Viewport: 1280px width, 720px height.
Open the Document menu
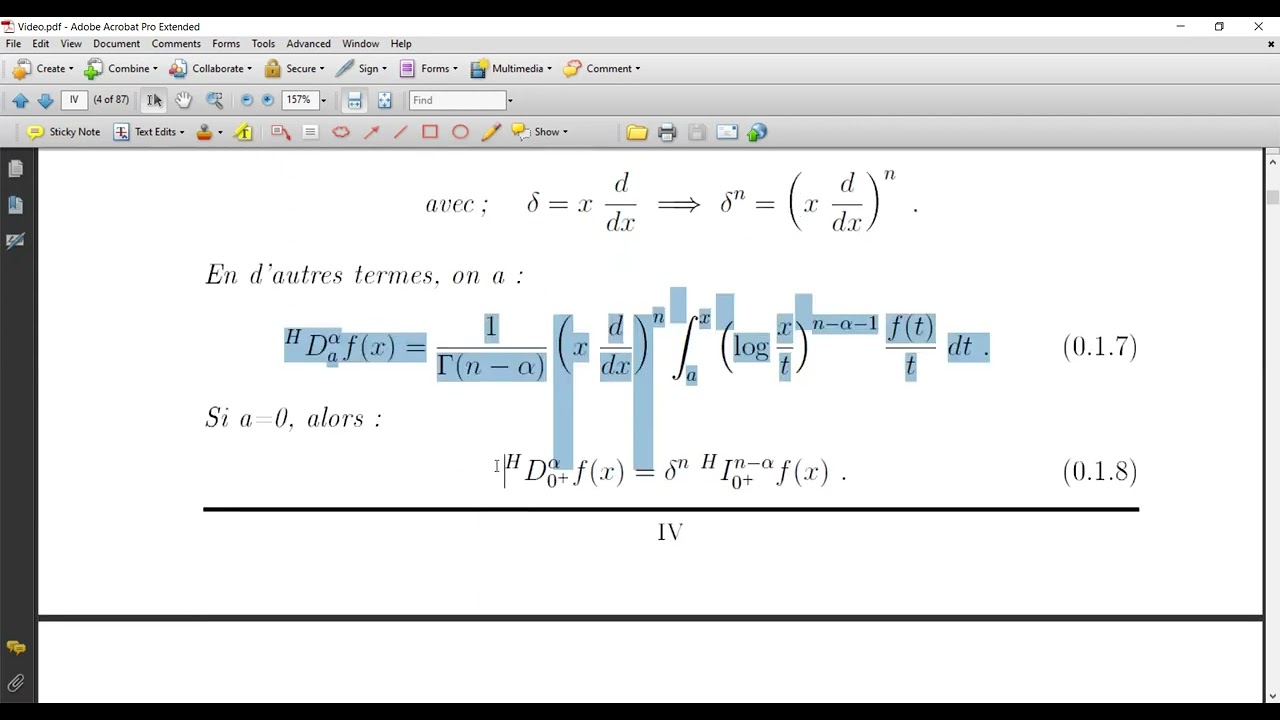point(116,44)
